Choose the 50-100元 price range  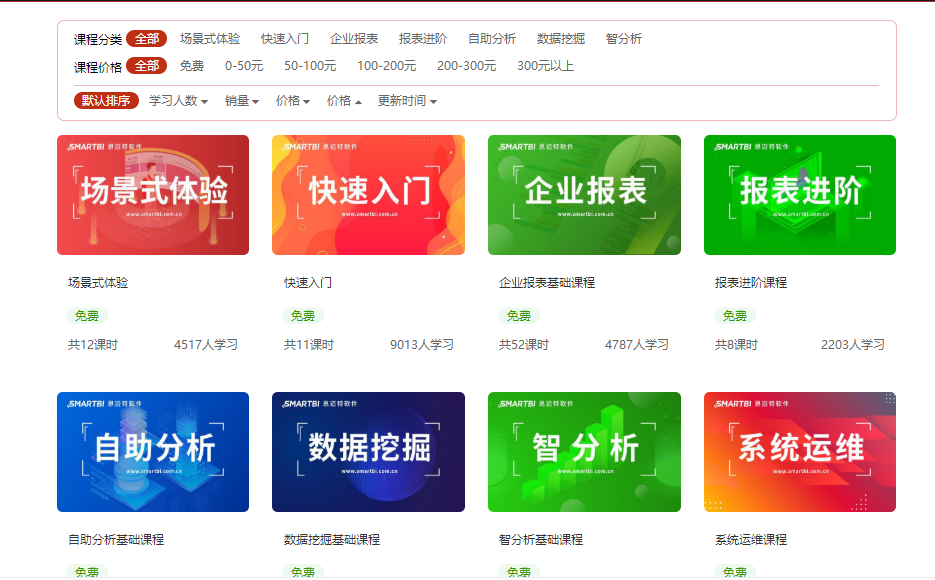coord(310,66)
